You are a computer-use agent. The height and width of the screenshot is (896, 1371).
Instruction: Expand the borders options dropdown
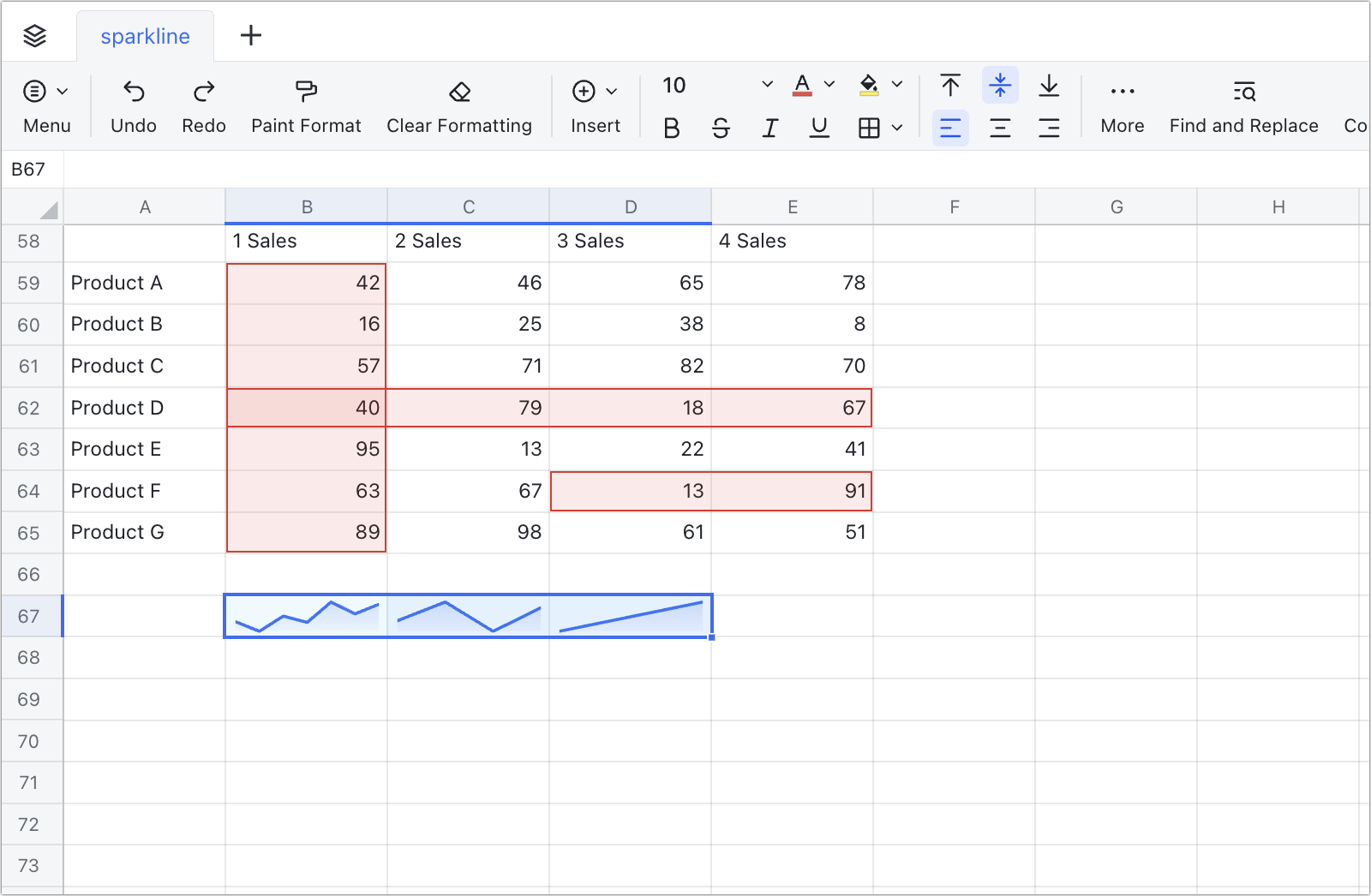896,127
